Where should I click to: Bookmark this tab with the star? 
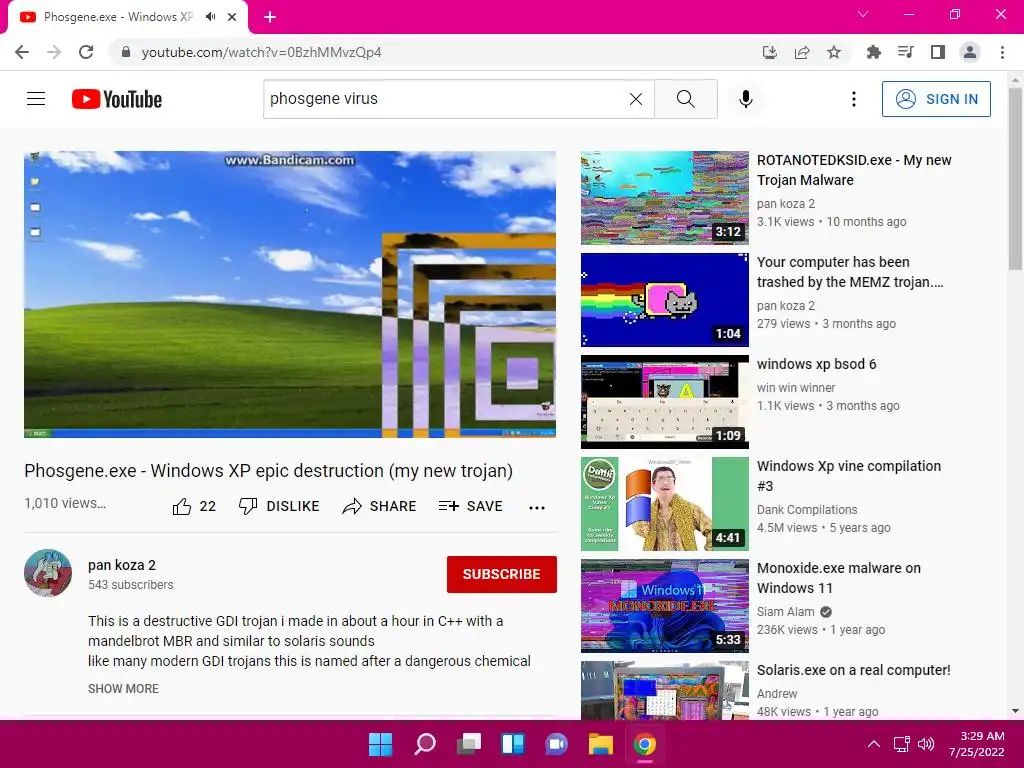coord(834,52)
